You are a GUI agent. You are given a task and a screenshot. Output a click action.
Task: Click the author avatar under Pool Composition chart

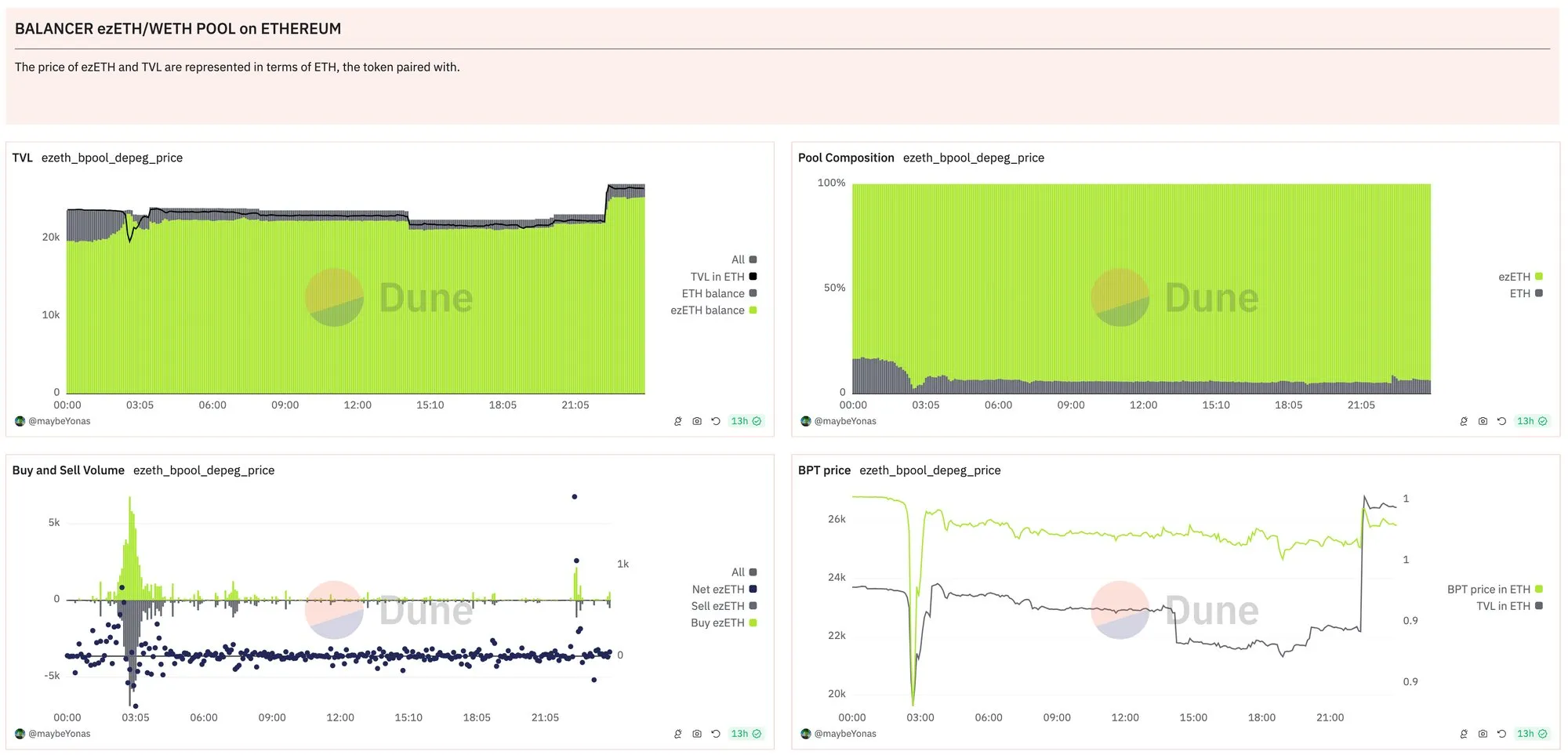[x=806, y=421]
